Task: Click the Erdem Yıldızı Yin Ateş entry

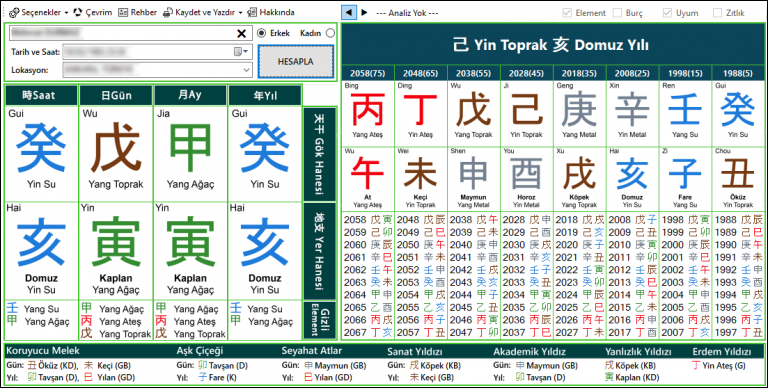Action: [719, 365]
